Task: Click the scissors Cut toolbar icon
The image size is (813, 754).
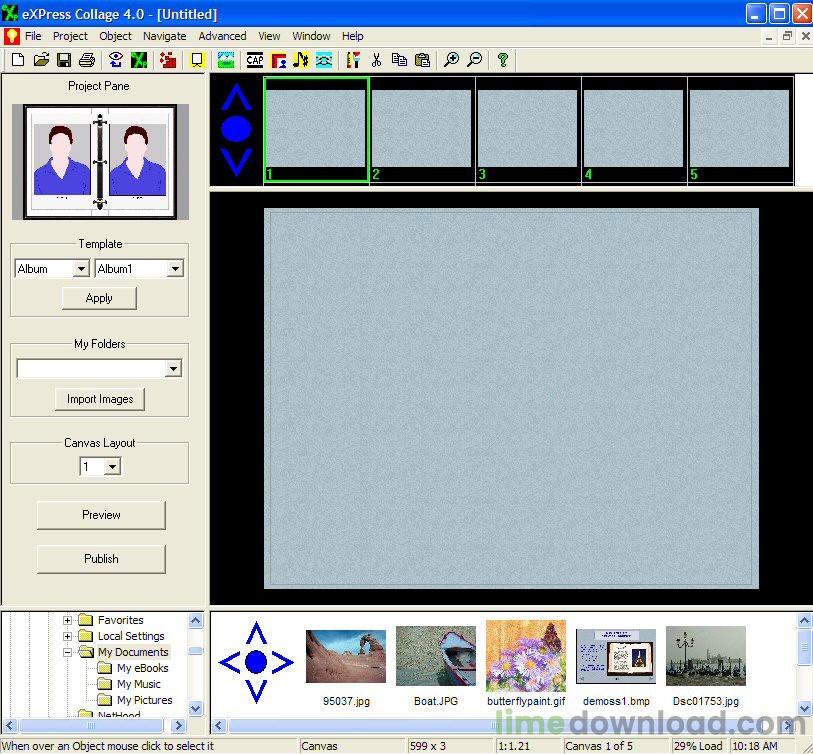Action: click(x=376, y=60)
